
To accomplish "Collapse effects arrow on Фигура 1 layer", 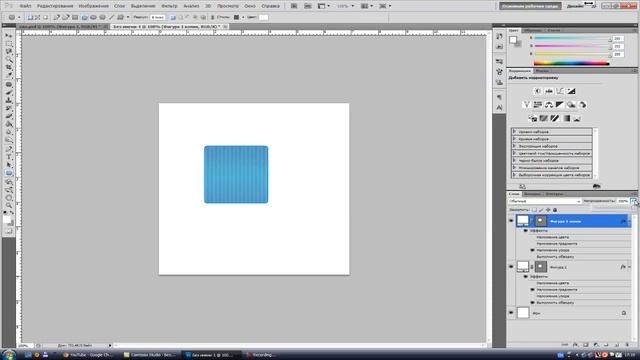I will (629, 267).
